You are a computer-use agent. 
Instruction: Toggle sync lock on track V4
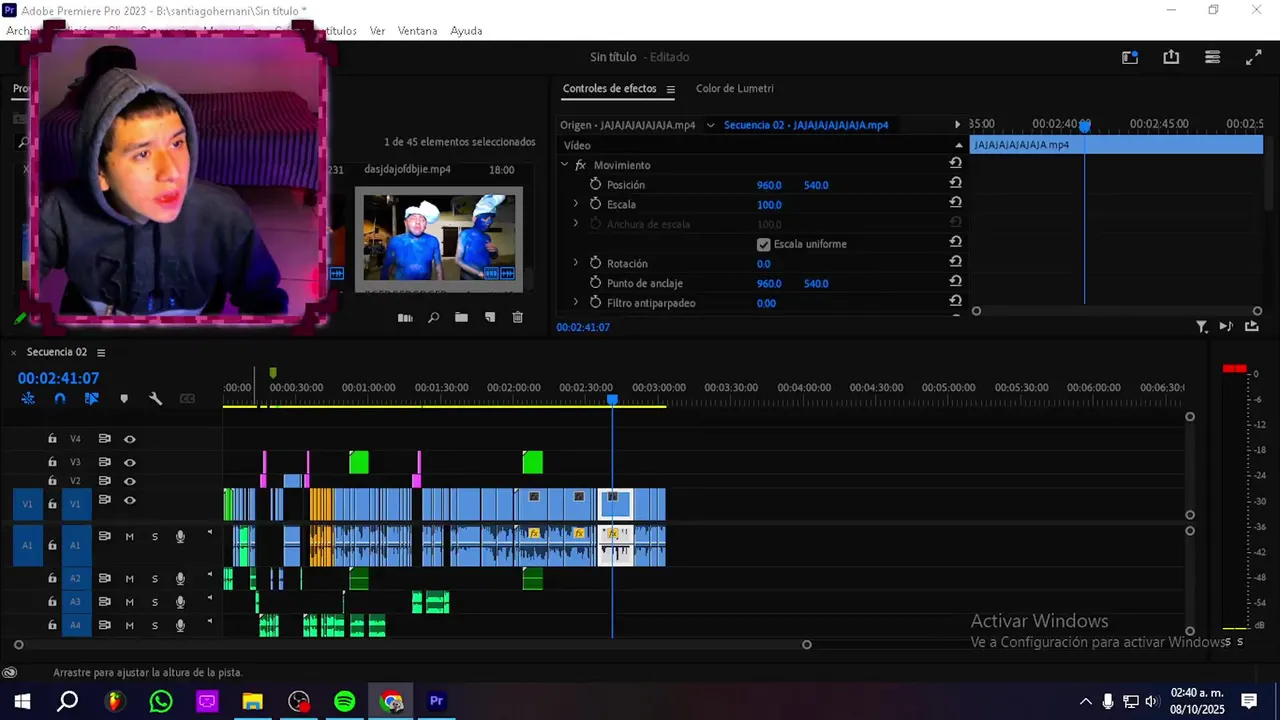[104, 439]
